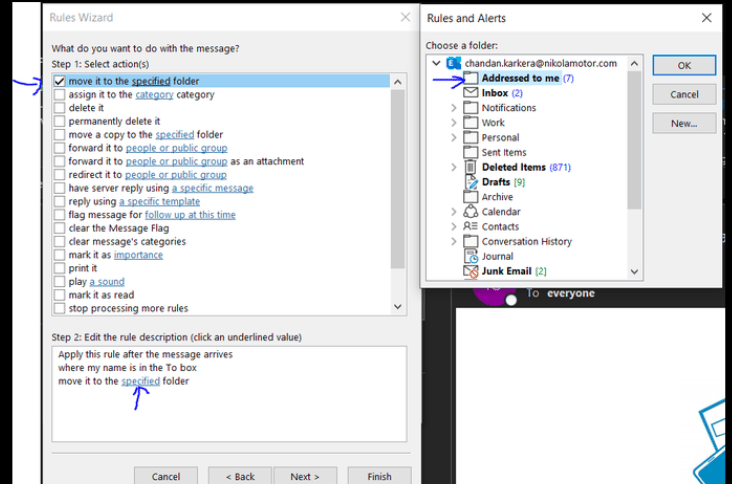The height and width of the screenshot is (484, 732).
Task: Expand the Work folder
Action: (x=454, y=123)
